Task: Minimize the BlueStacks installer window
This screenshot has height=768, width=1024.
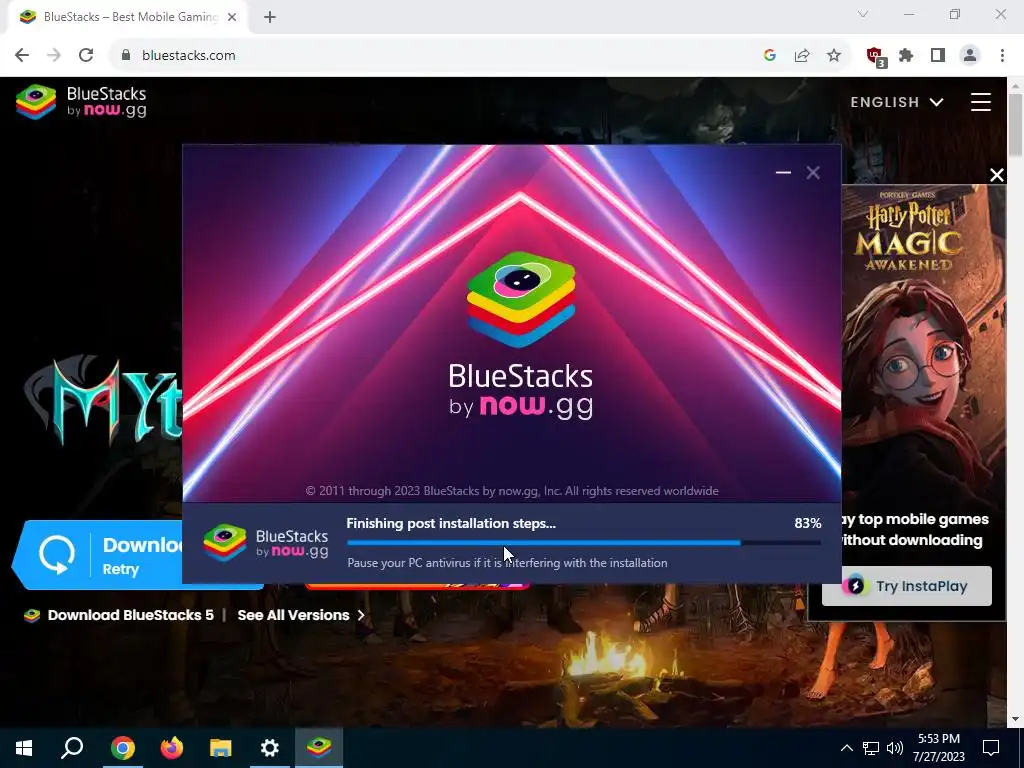Action: click(x=783, y=172)
